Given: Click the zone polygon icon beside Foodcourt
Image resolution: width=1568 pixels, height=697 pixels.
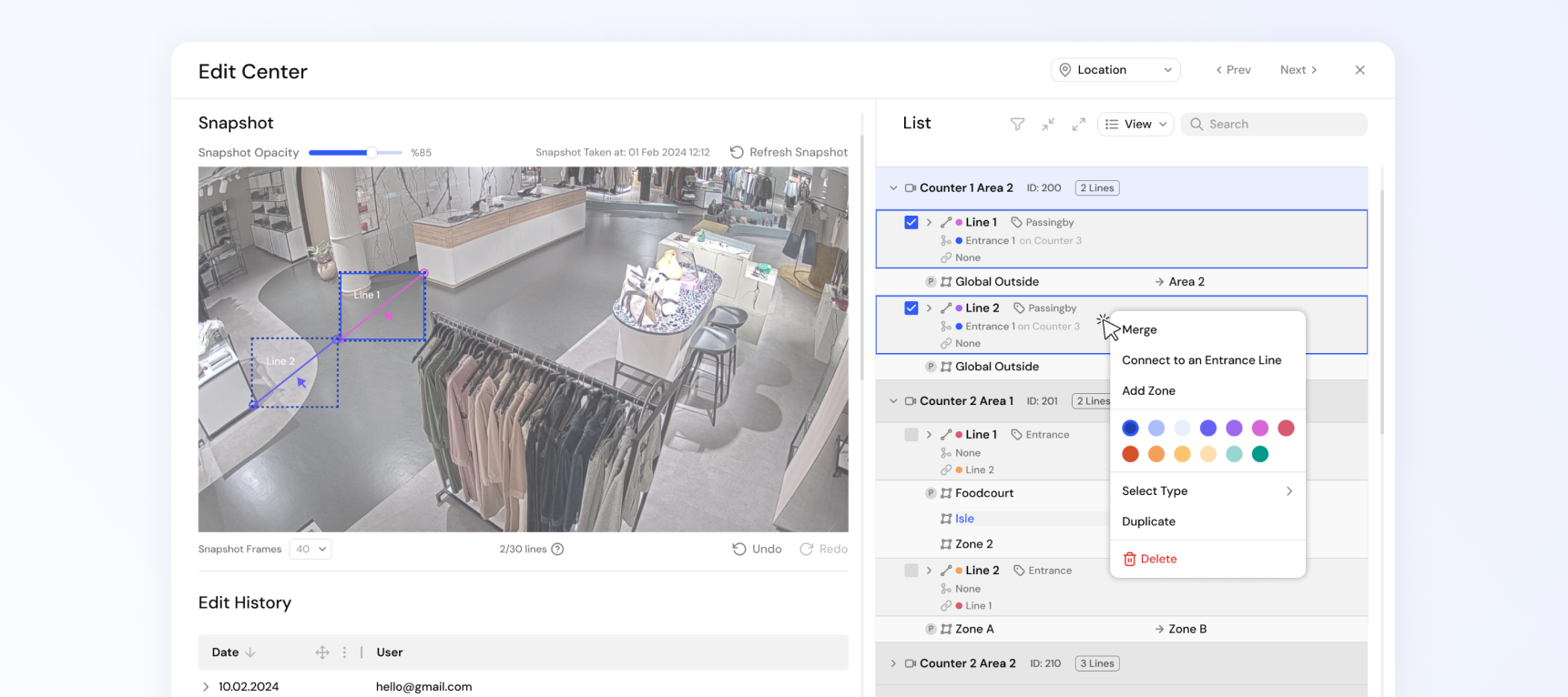Looking at the screenshot, I should [946, 493].
